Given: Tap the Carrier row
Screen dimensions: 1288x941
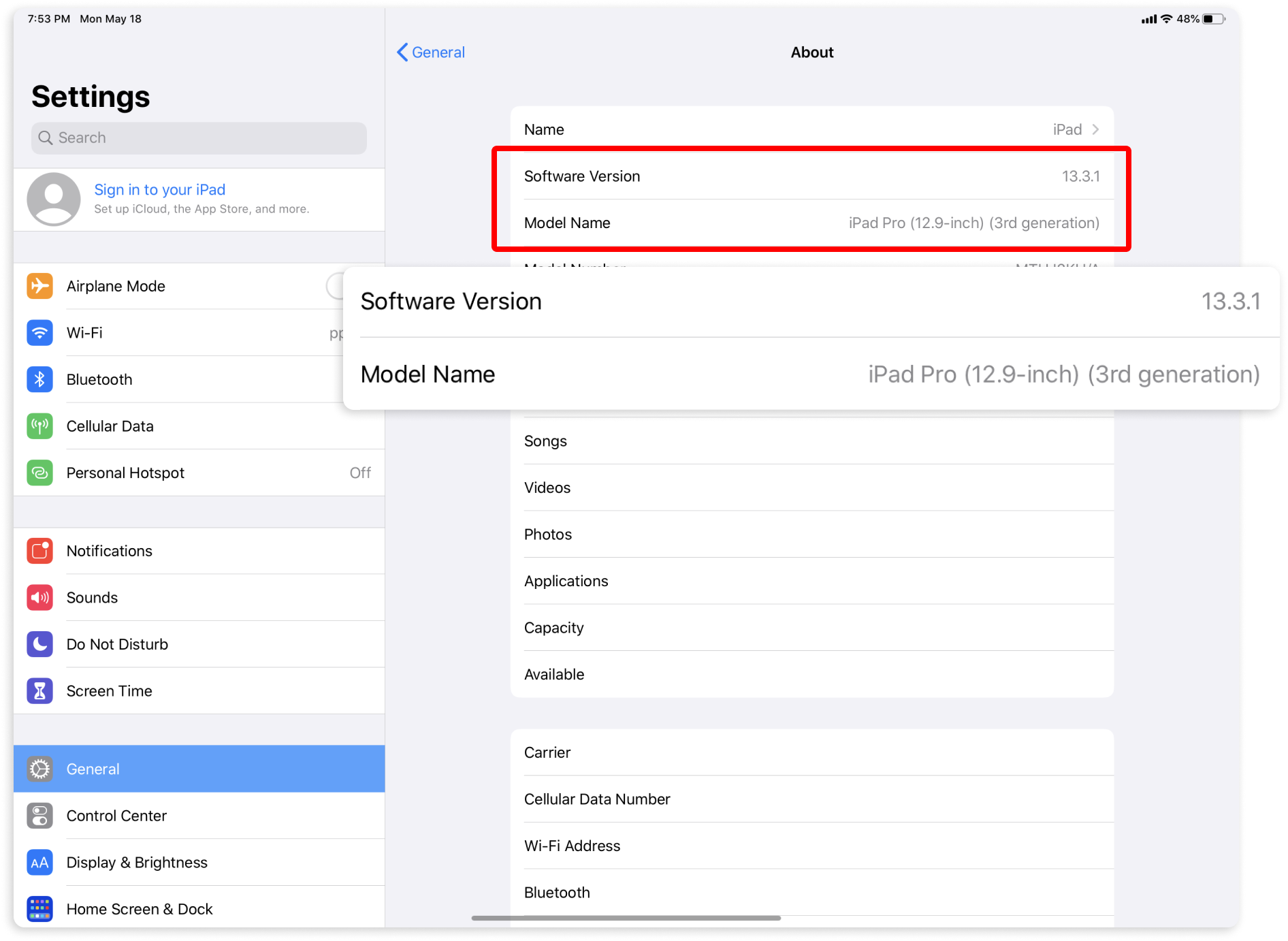Looking at the screenshot, I should (812, 752).
